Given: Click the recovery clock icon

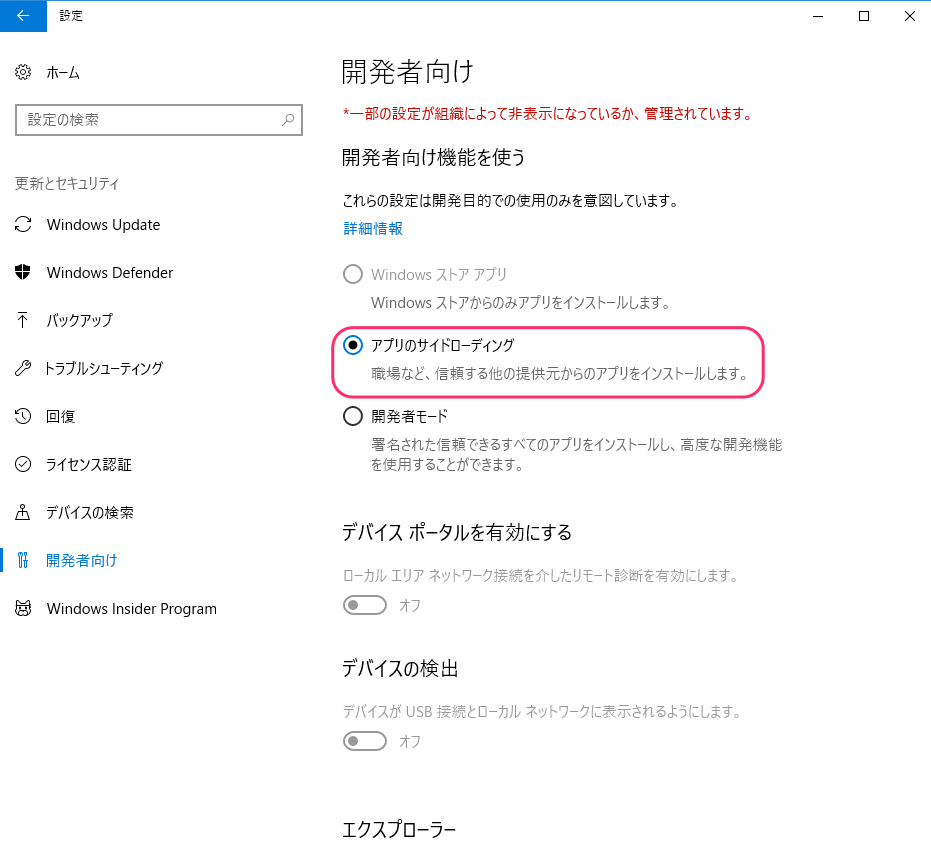Looking at the screenshot, I should [24, 417].
